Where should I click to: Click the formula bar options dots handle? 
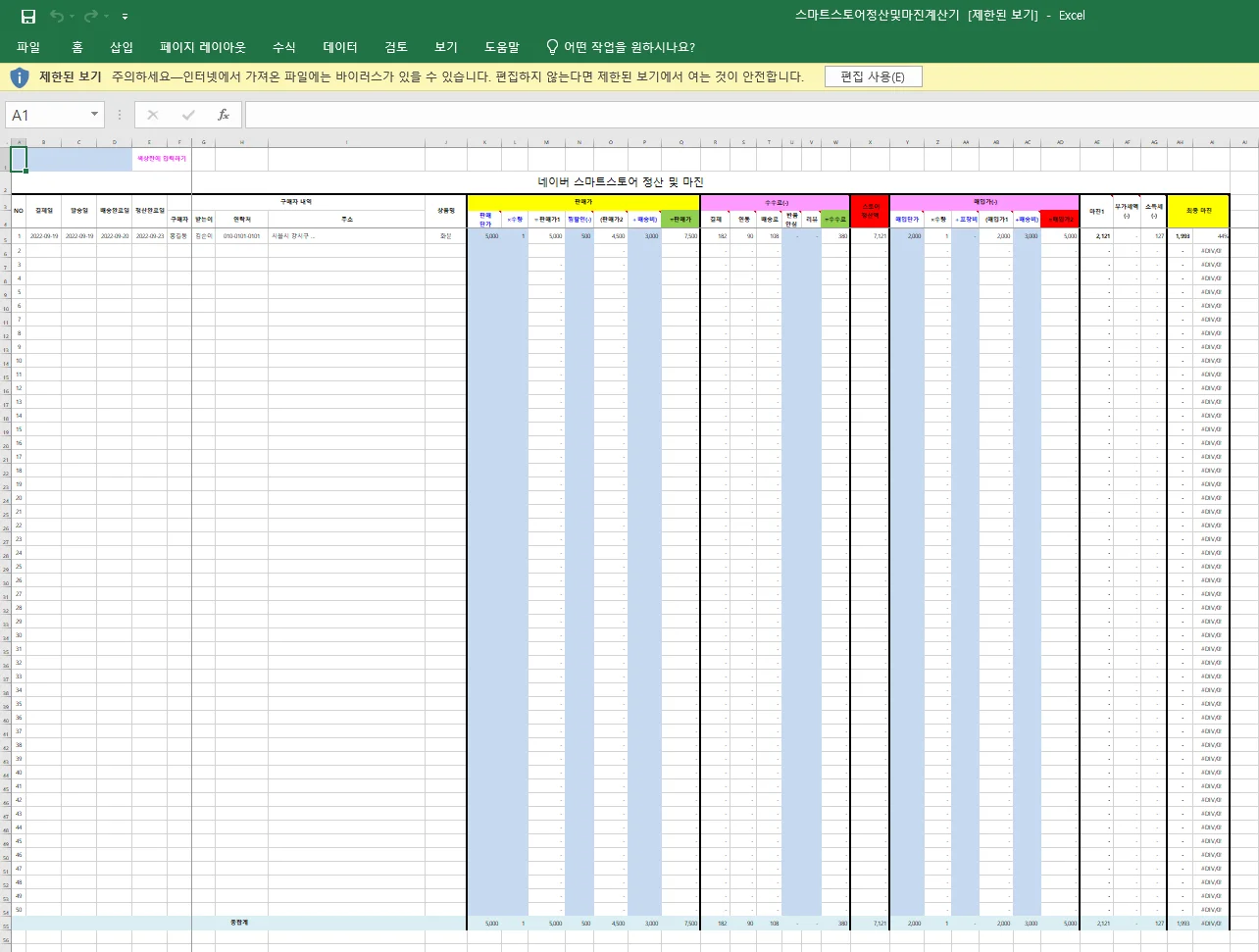[120, 115]
